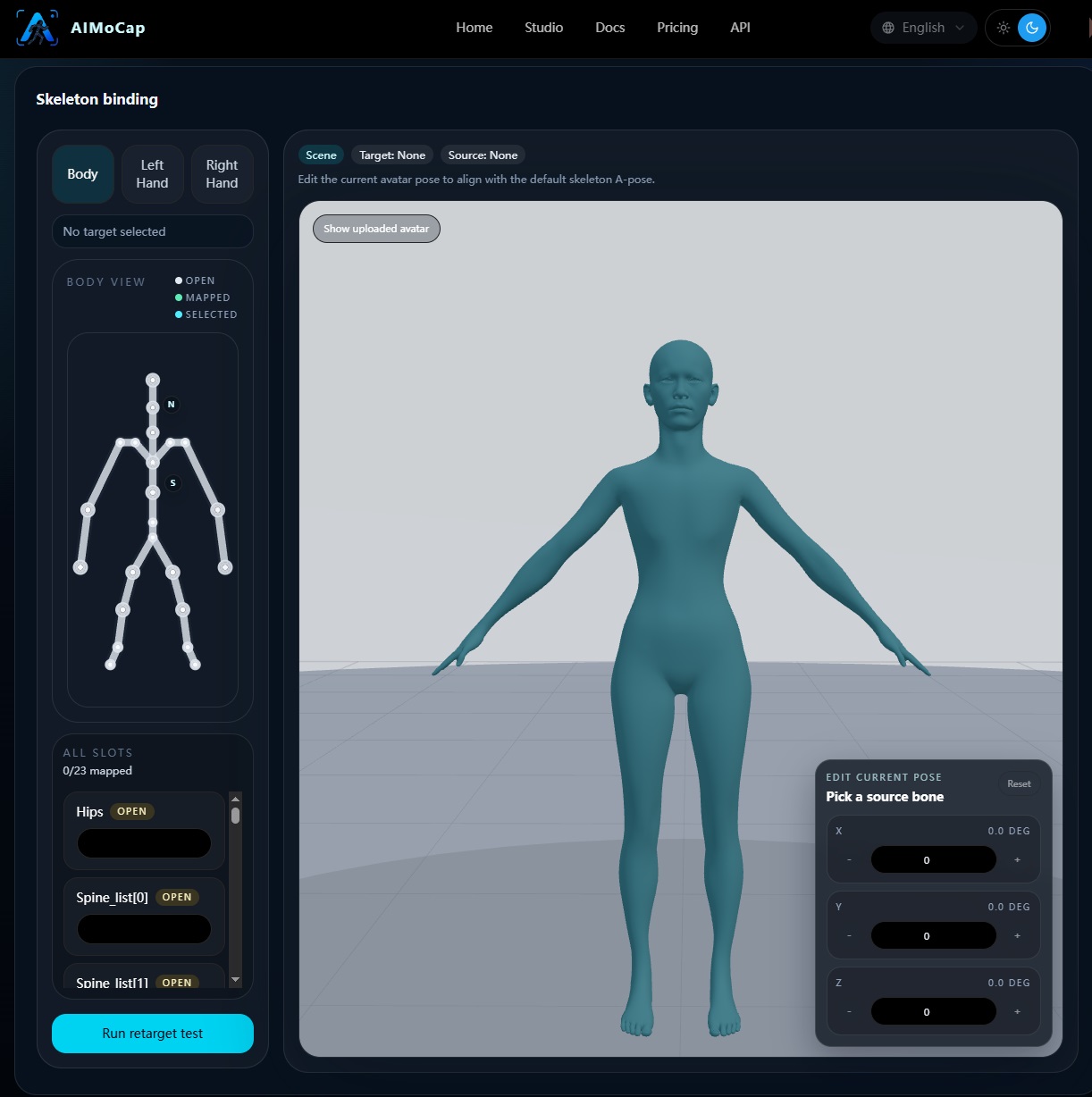Viewport: 1092px width, 1097px height.
Task: Select the right toe joint node
Action: tap(195, 665)
